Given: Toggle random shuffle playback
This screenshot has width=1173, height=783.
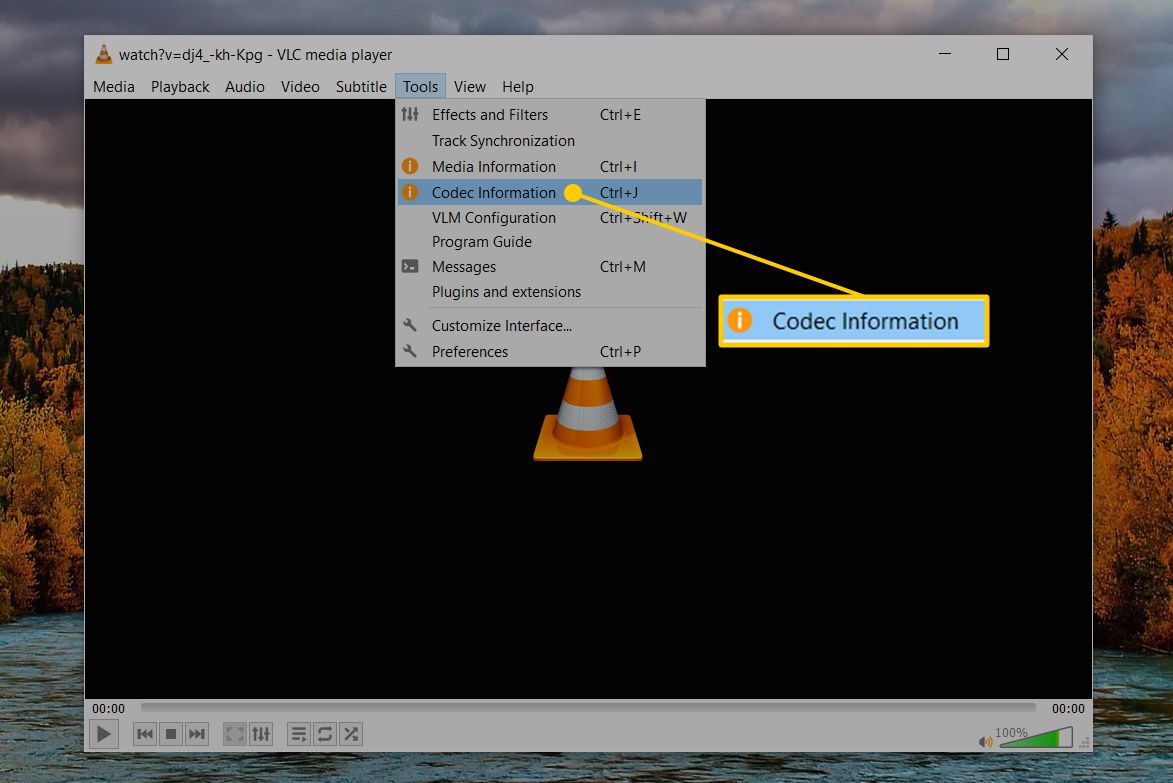Looking at the screenshot, I should click(351, 734).
